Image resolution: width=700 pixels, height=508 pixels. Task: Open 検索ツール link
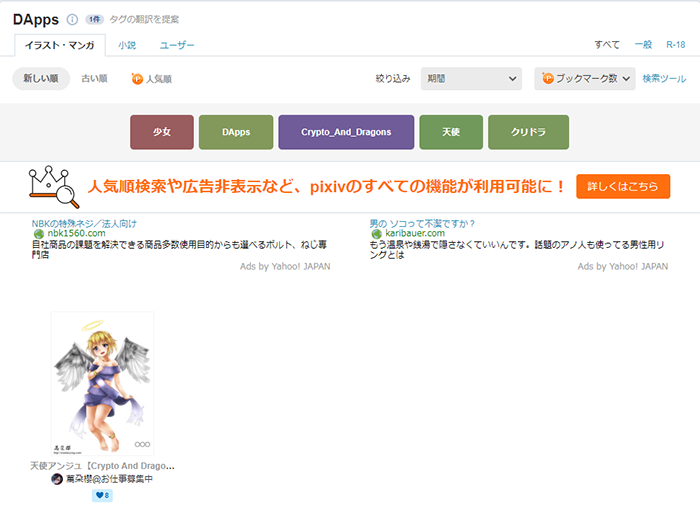pyautogui.click(x=664, y=79)
